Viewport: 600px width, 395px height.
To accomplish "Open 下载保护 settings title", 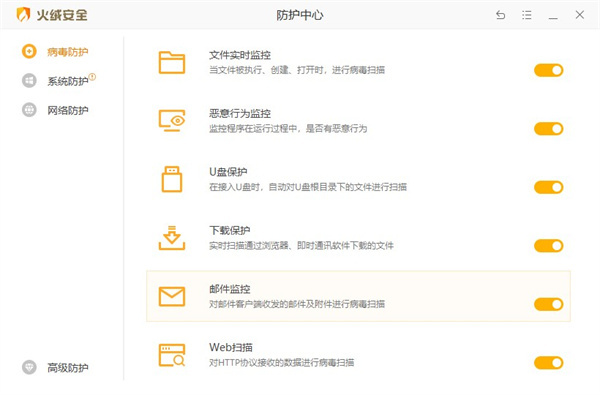I will coord(230,230).
